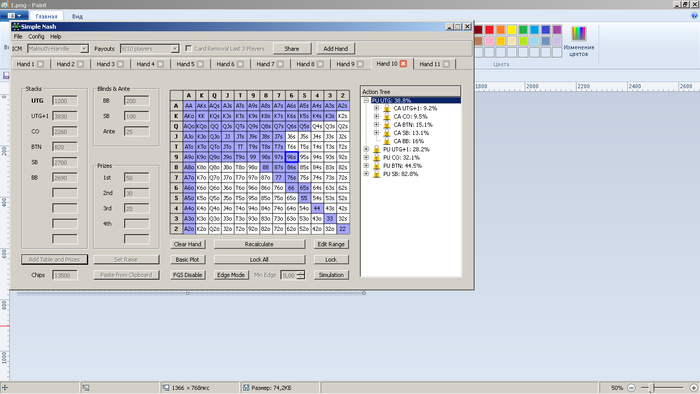Click lock icon beside PU CO: 32.1%
This screenshot has height=394, width=700.
coord(376,158)
